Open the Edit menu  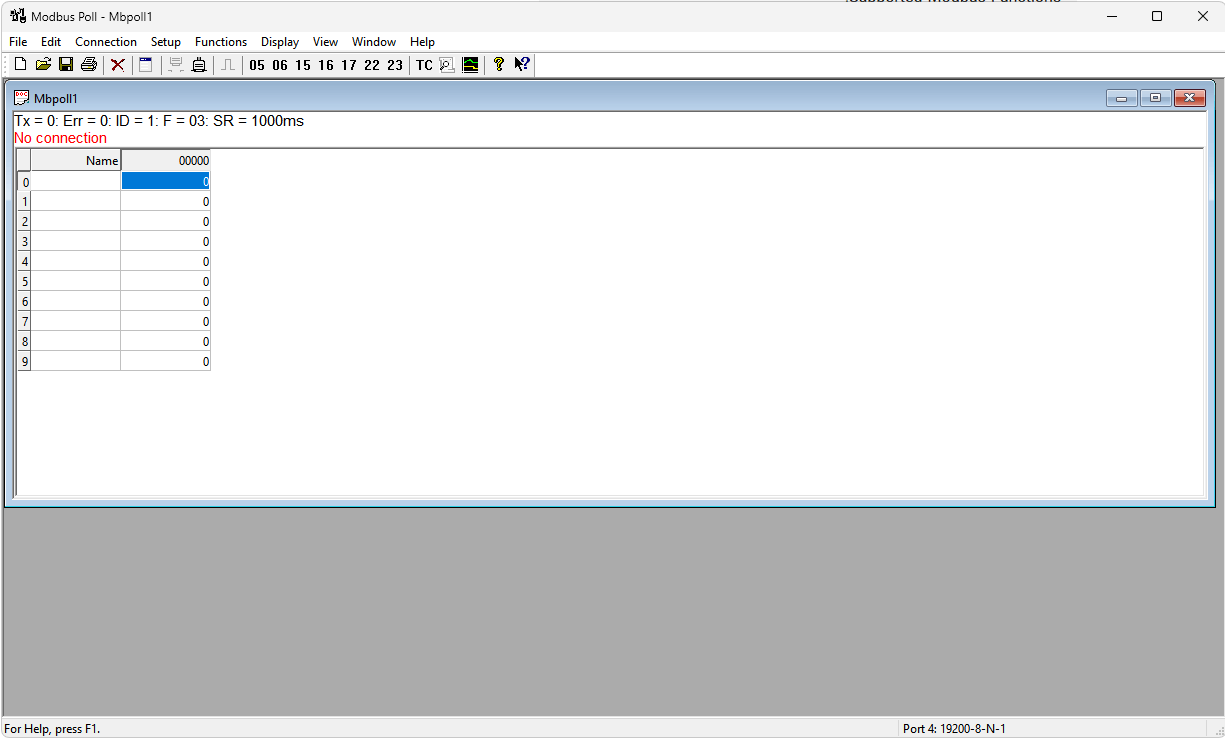click(51, 42)
